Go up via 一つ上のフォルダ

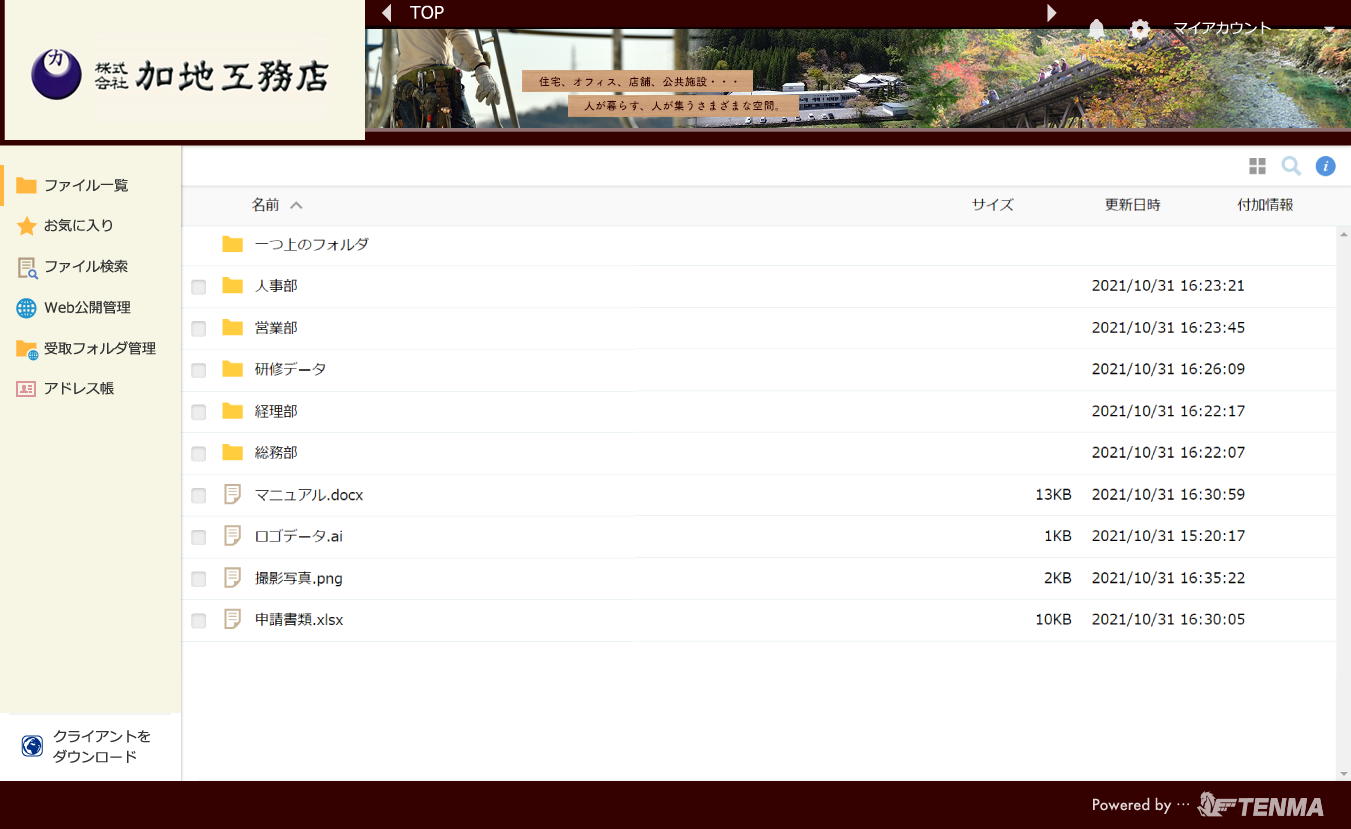(x=311, y=245)
